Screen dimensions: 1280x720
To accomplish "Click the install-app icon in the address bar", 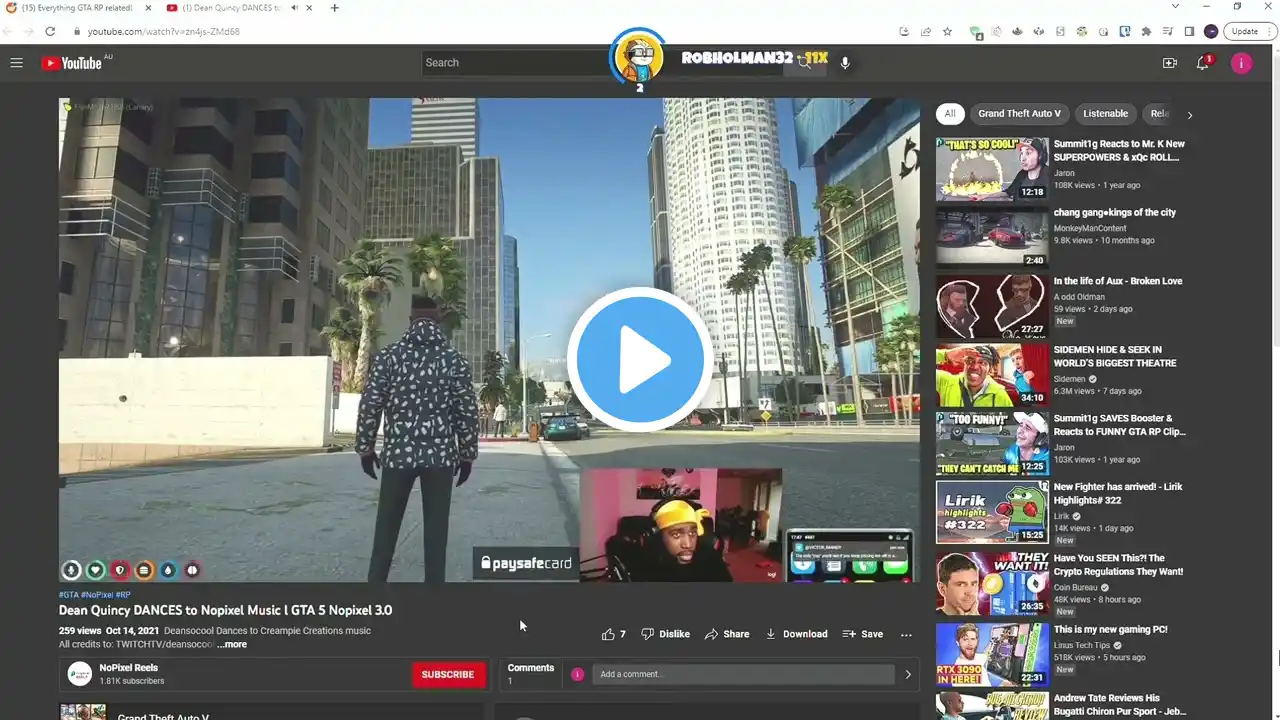I will pyautogui.click(x=904, y=31).
